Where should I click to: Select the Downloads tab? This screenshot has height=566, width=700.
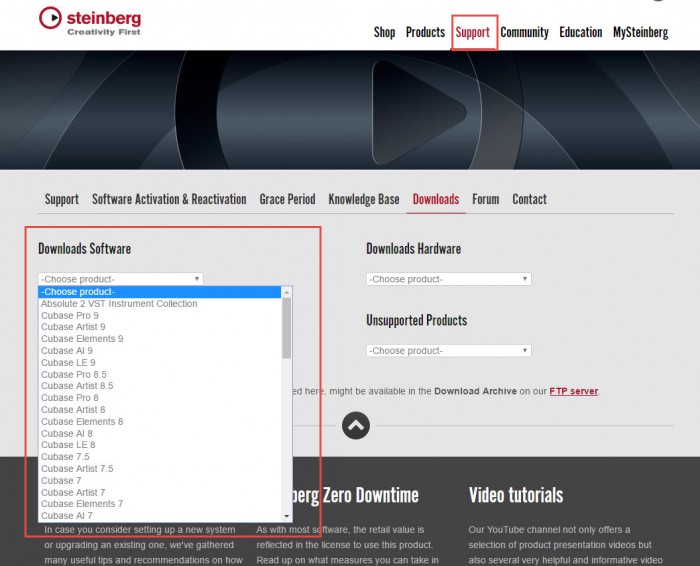tap(436, 199)
